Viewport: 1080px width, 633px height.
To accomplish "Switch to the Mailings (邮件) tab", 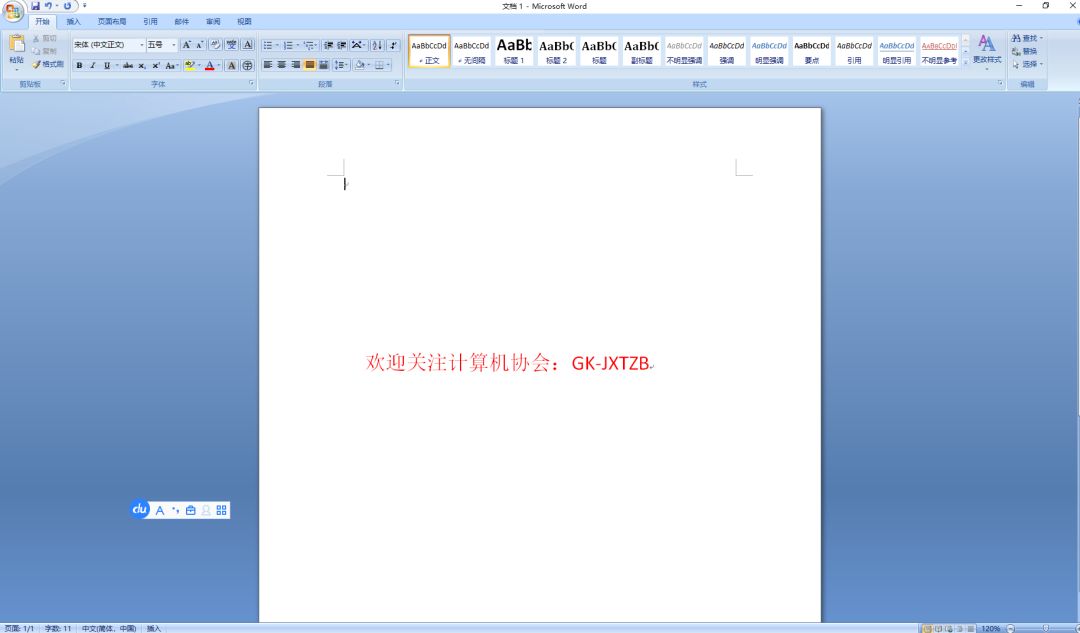I will click(182, 22).
